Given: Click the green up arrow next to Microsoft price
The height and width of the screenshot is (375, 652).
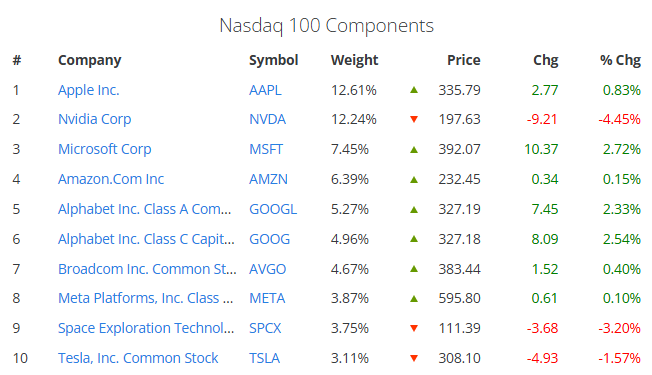Looking at the screenshot, I should 414,150.
